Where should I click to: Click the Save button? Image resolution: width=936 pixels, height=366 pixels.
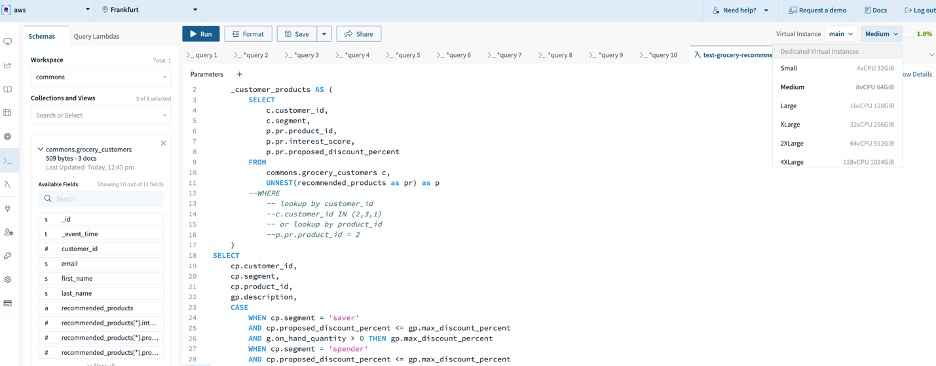pos(297,34)
